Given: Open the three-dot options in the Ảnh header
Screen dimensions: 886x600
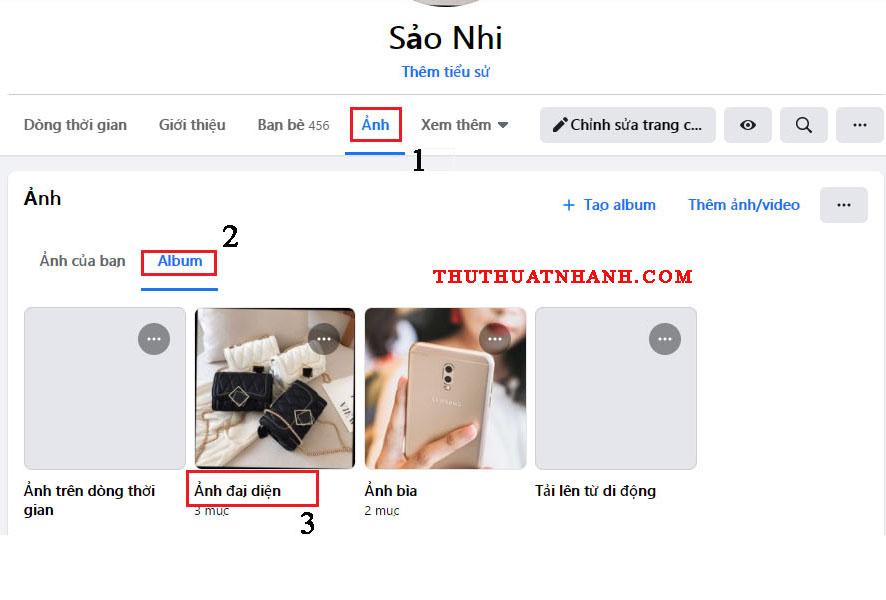Looking at the screenshot, I should click(x=844, y=205).
